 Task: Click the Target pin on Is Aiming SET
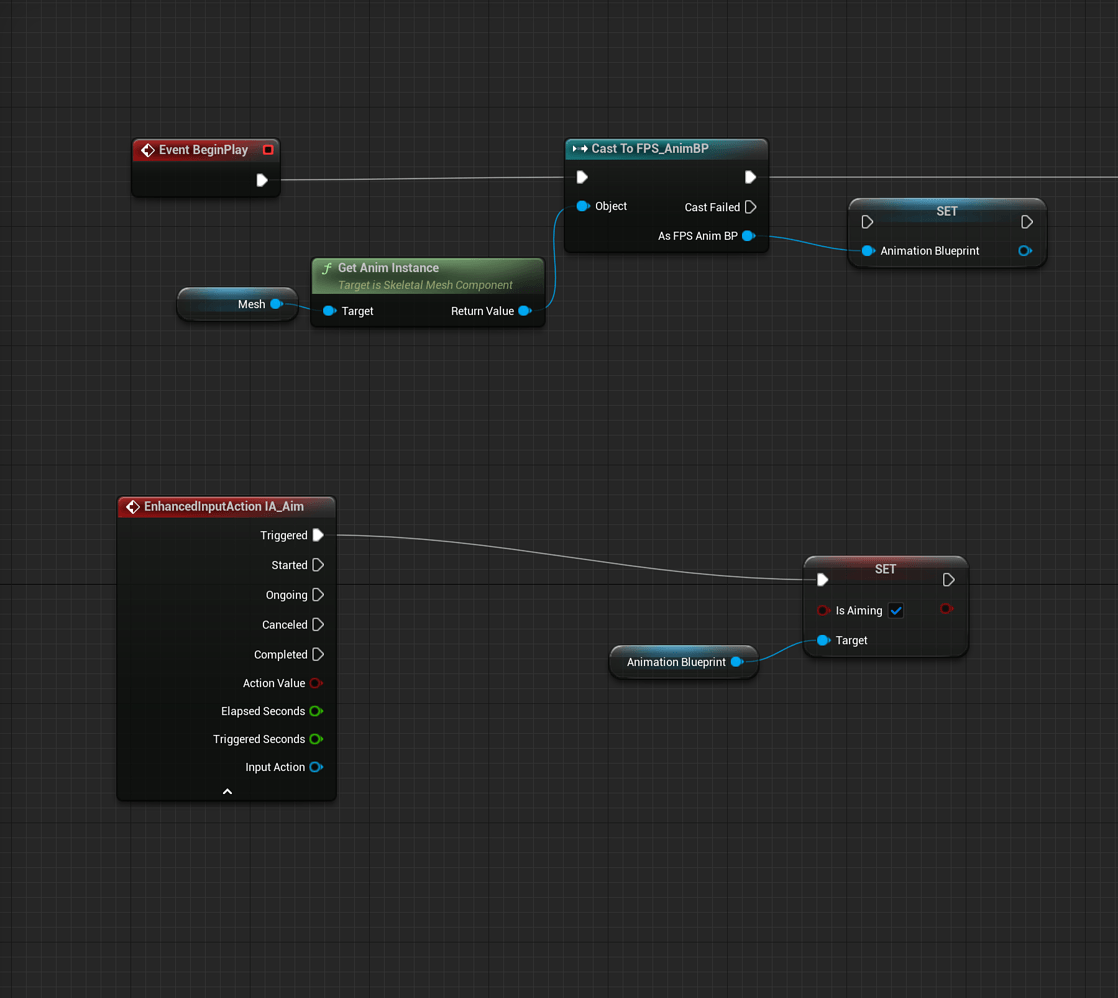pyautogui.click(x=823, y=640)
